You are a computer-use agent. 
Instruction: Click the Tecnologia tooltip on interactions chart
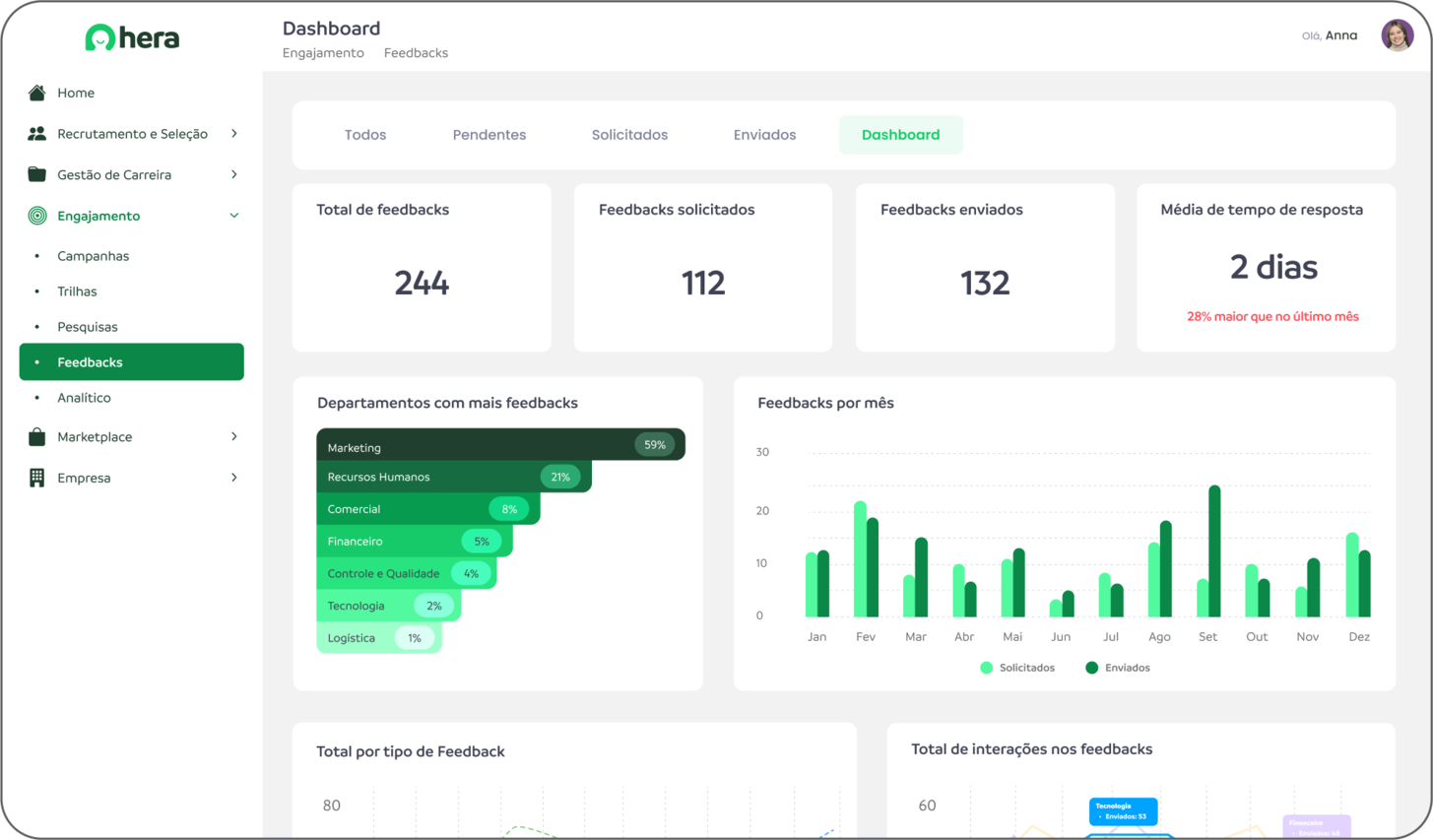1122,810
